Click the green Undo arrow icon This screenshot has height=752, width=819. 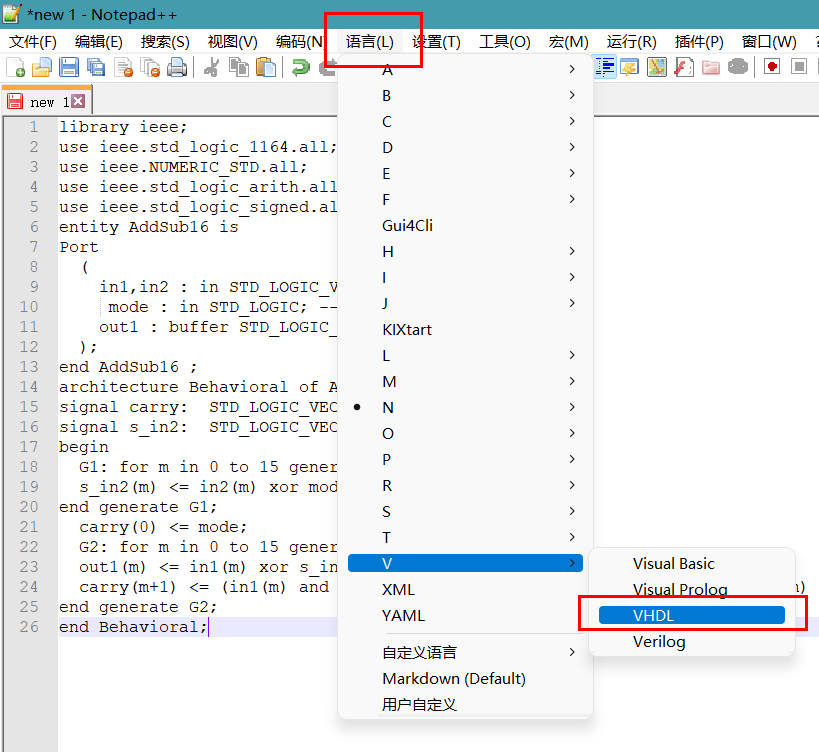pyautogui.click(x=300, y=67)
